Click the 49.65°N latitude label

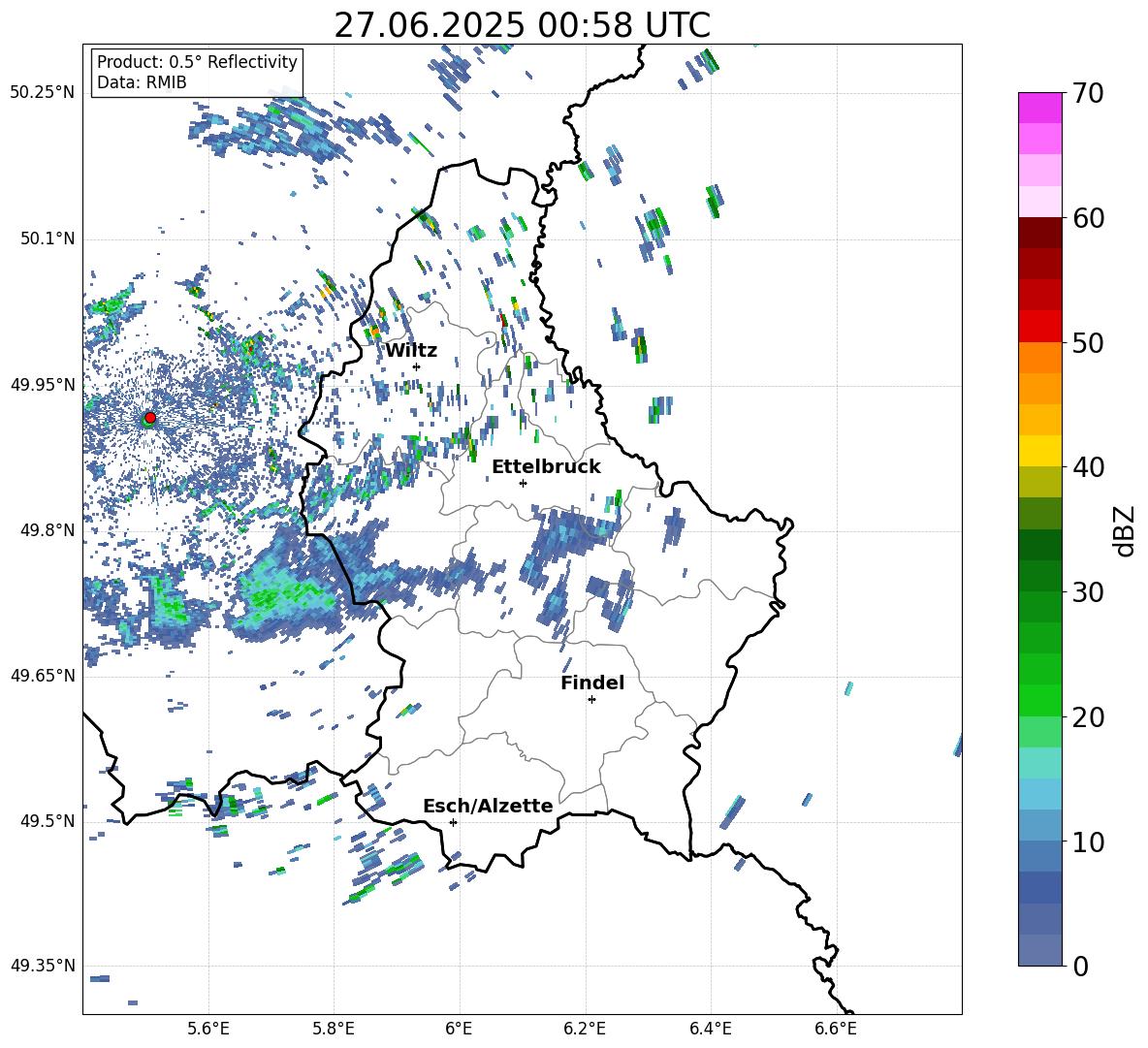43,675
